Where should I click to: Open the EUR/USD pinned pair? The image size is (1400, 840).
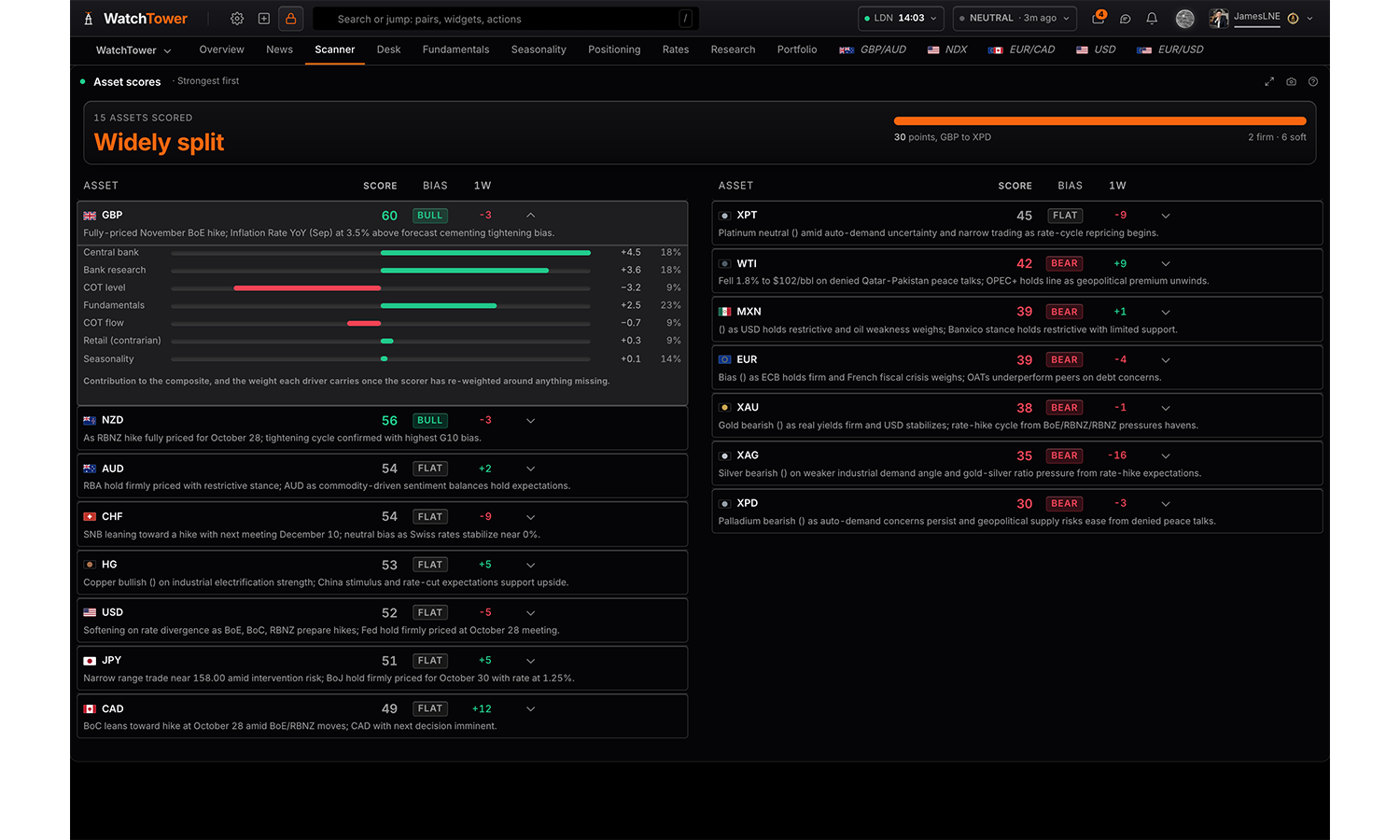coord(1170,50)
